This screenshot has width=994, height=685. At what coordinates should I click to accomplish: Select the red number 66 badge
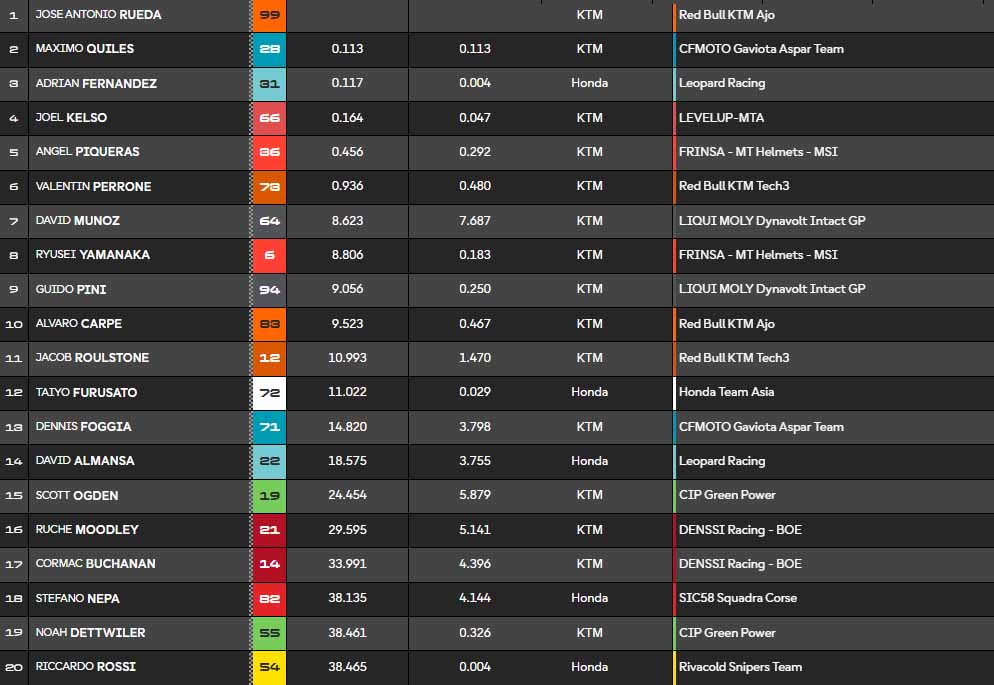click(x=268, y=118)
